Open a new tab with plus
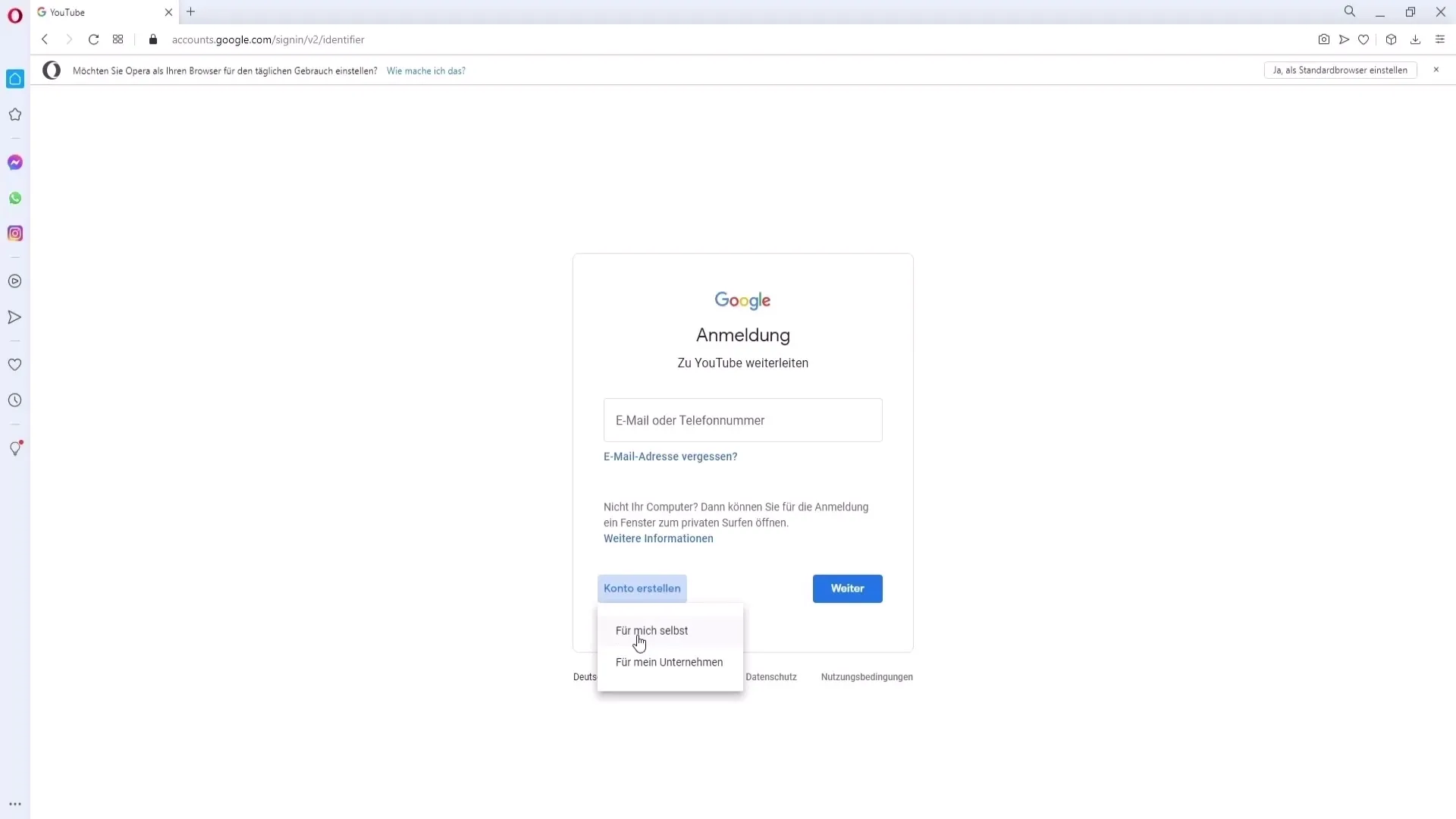Image resolution: width=1456 pixels, height=819 pixels. point(191,12)
